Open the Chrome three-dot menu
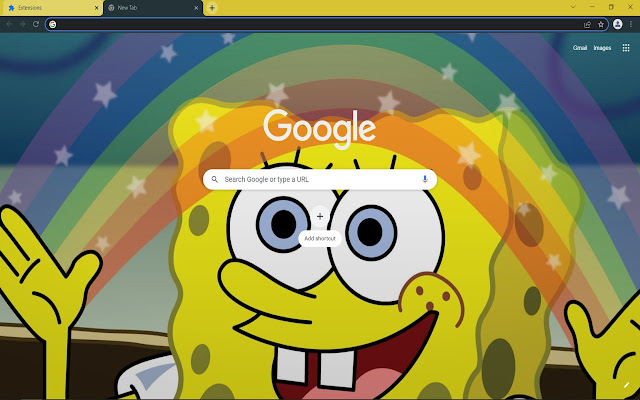640x400 pixels. (631, 24)
